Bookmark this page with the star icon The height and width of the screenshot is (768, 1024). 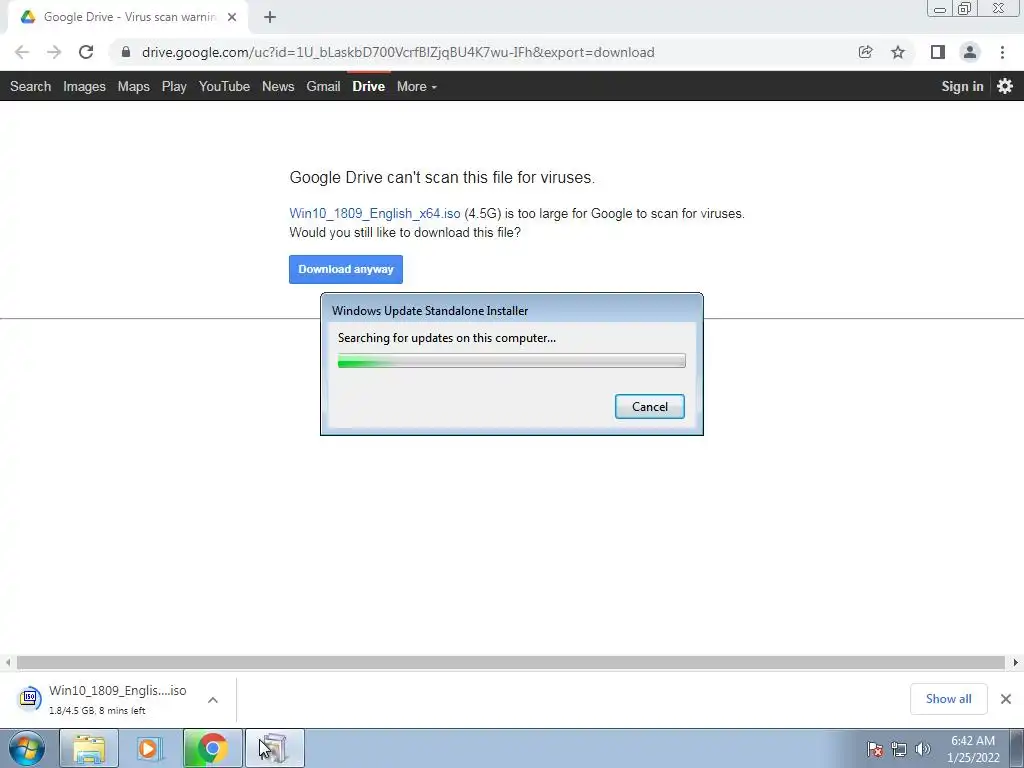coord(898,52)
